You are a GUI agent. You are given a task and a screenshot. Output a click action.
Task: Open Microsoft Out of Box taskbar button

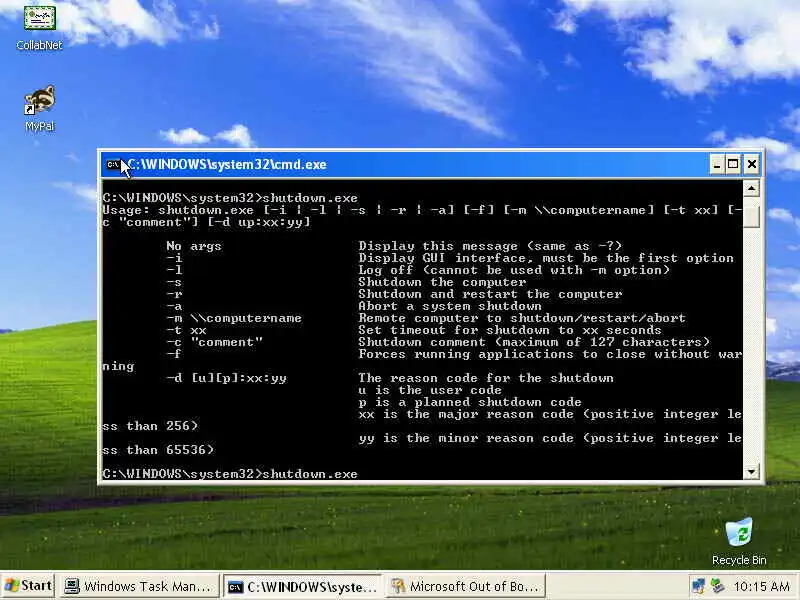pyautogui.click(x=465, y=586)
